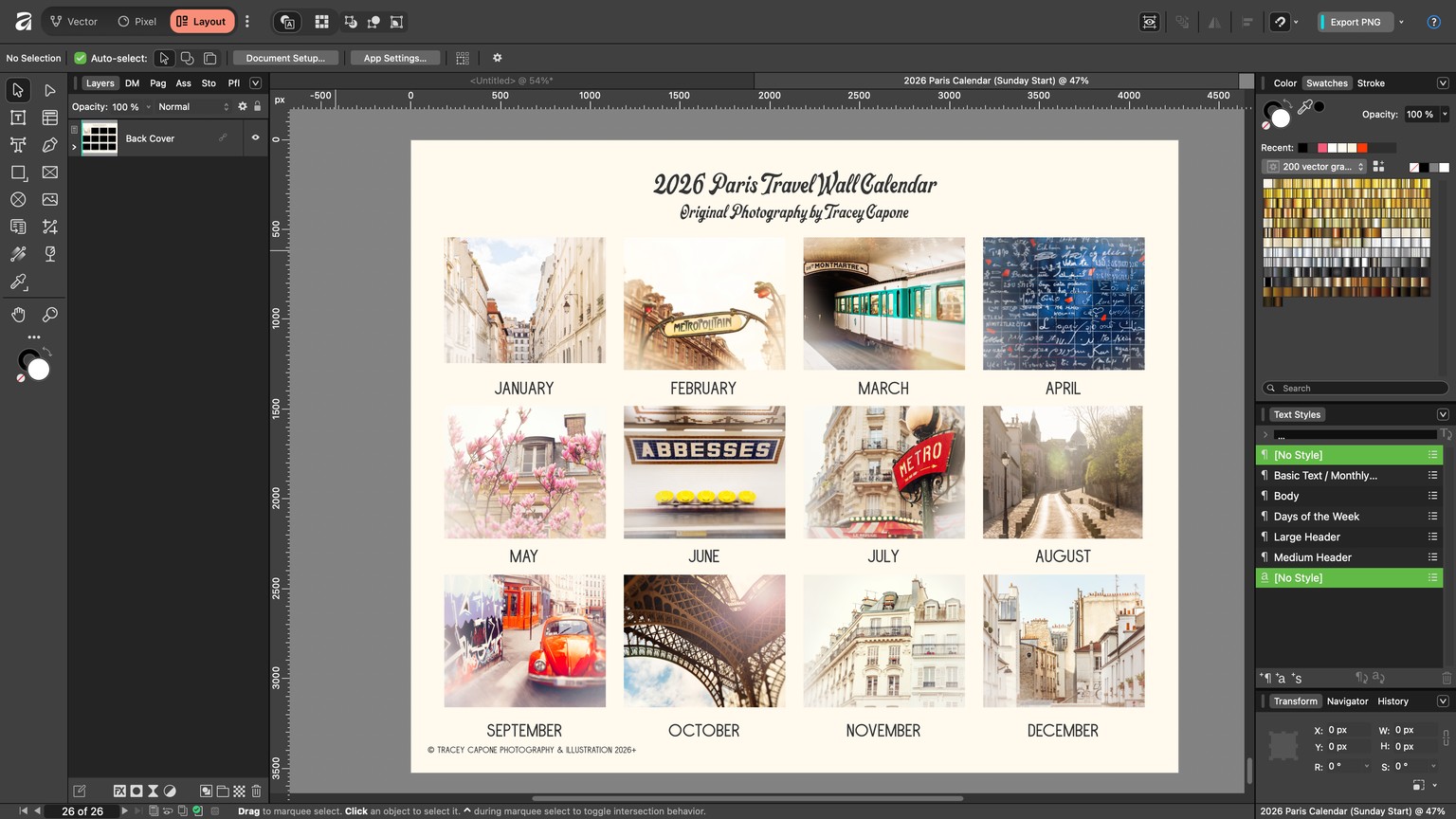The image size is (1456, 819).
Task: Select the Pen tool
Action: [x=50, y=145]
